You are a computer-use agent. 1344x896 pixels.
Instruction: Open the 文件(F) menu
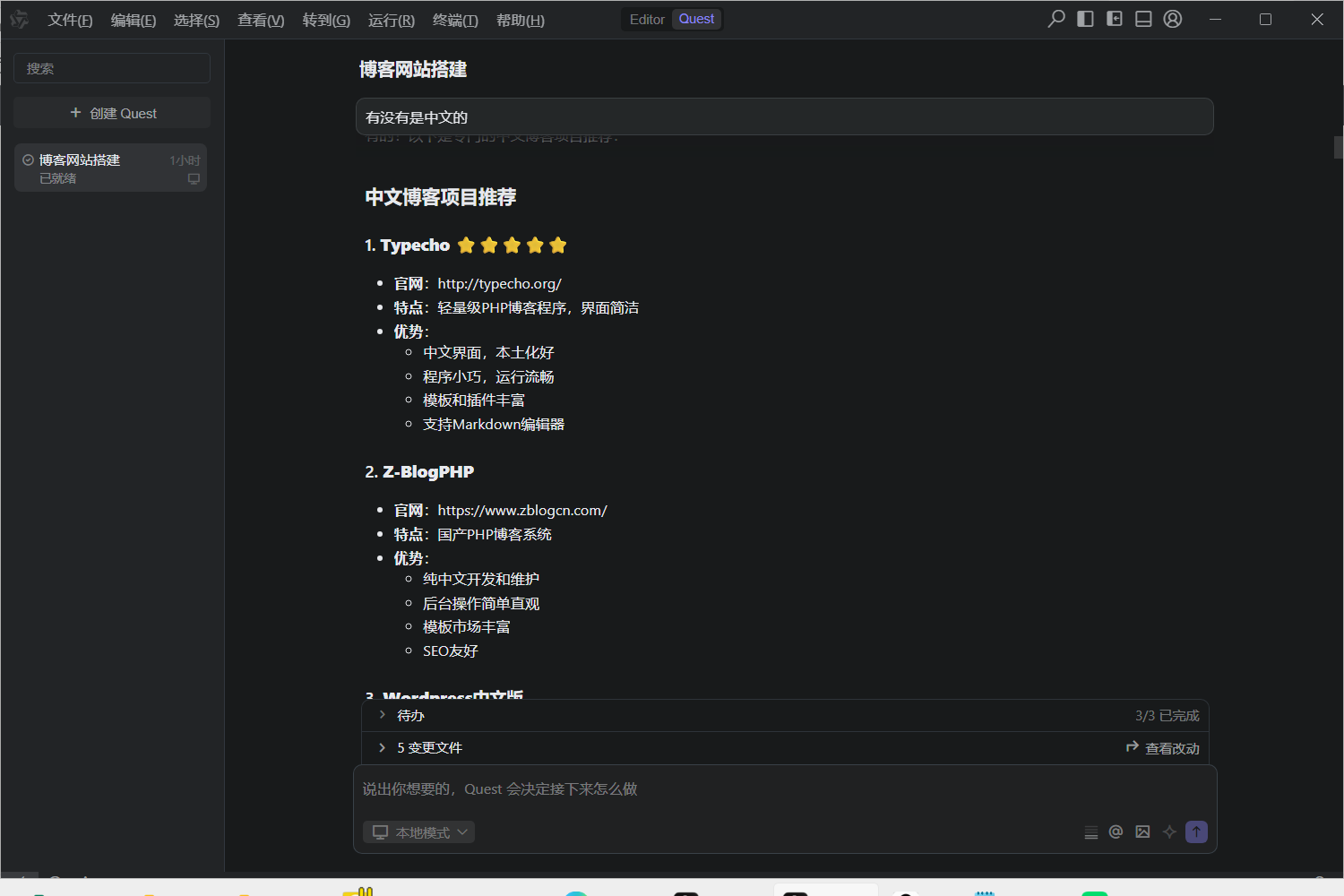(70, 20)
